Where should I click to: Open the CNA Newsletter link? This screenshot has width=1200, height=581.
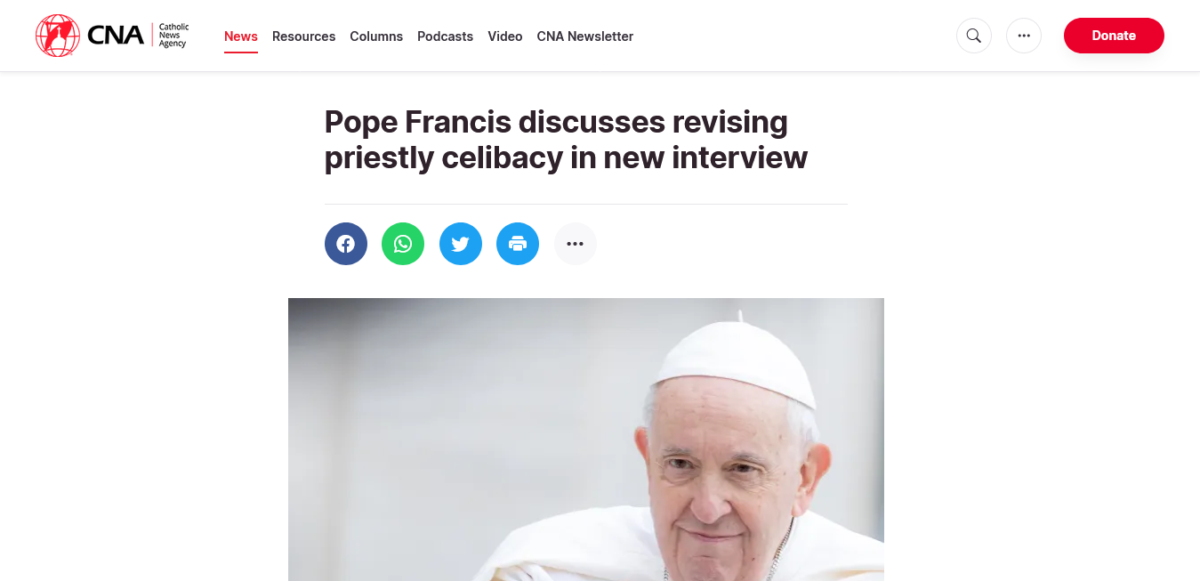pyautogui.click(x=585, y=36)
